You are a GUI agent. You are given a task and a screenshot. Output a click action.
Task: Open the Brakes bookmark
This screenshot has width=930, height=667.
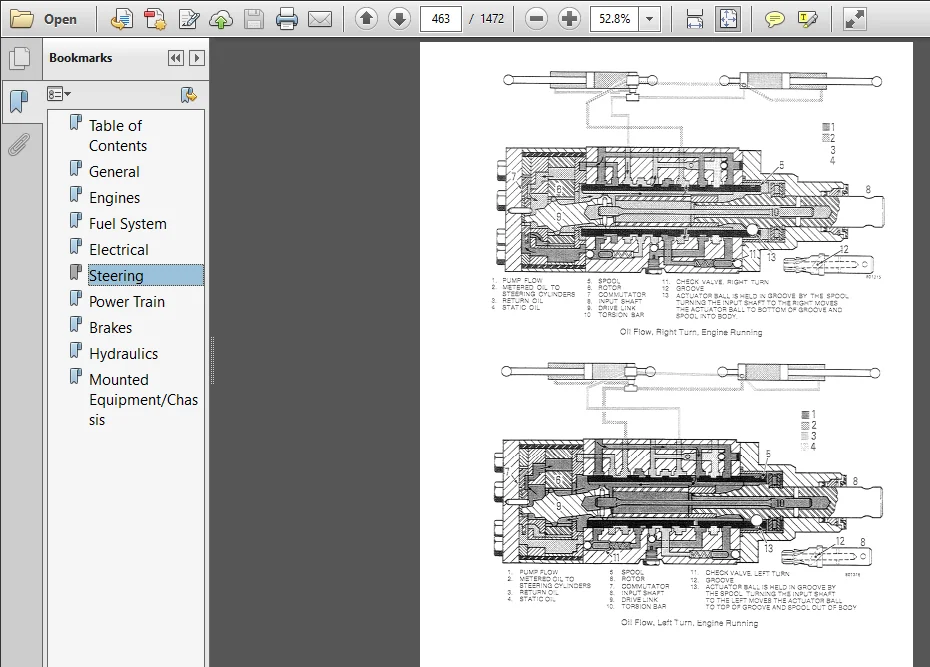[110, 328]
